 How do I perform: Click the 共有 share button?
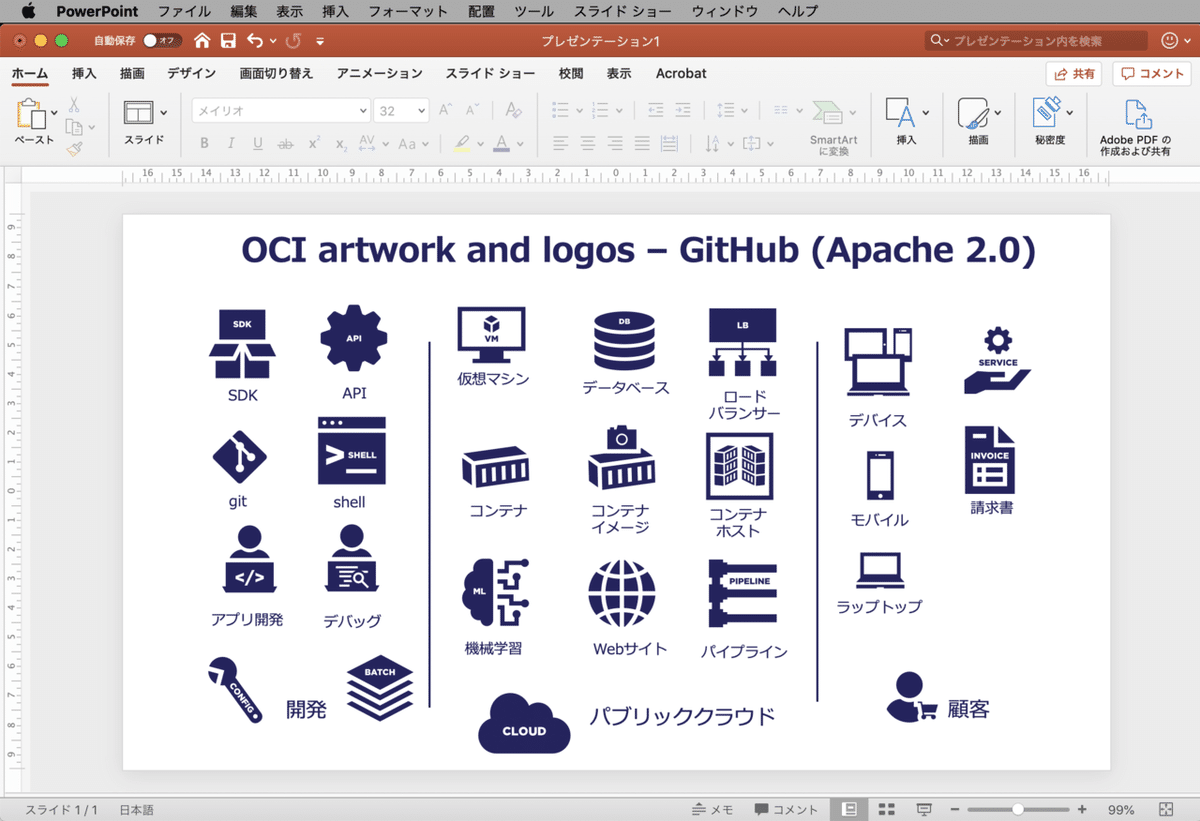pos(1073,74)
